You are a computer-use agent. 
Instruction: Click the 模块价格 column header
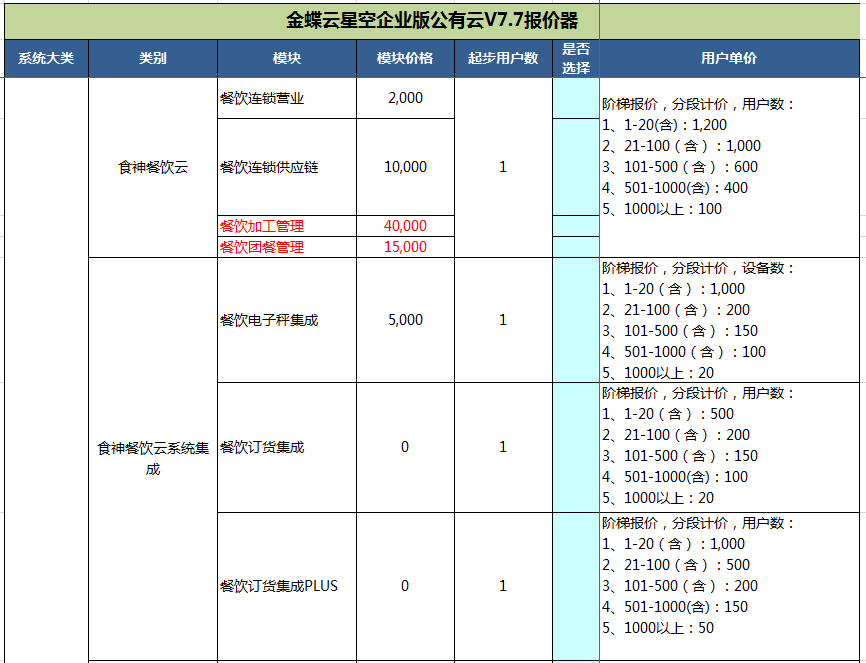(x=405, y=59)
